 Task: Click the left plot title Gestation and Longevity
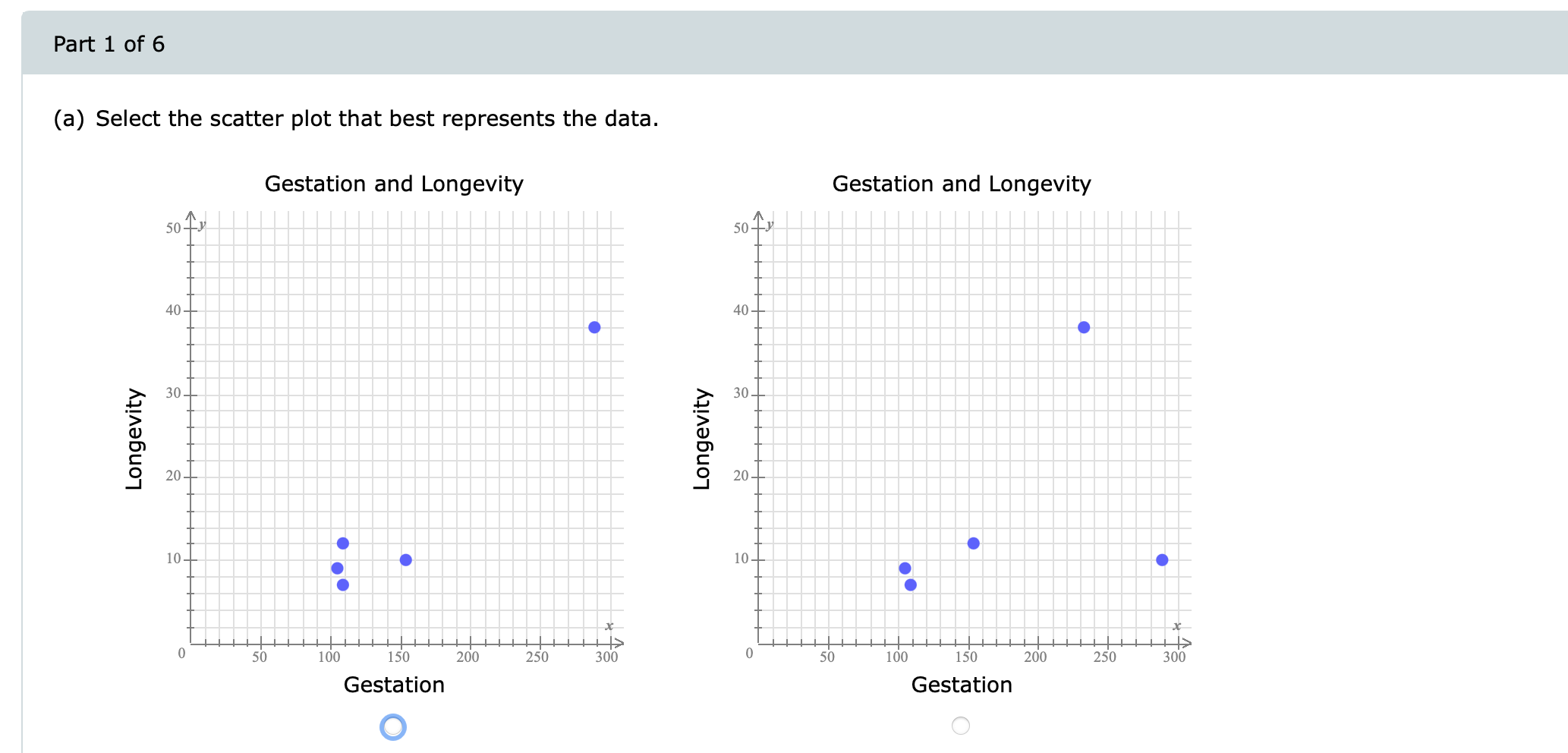(x=394, y=184)
